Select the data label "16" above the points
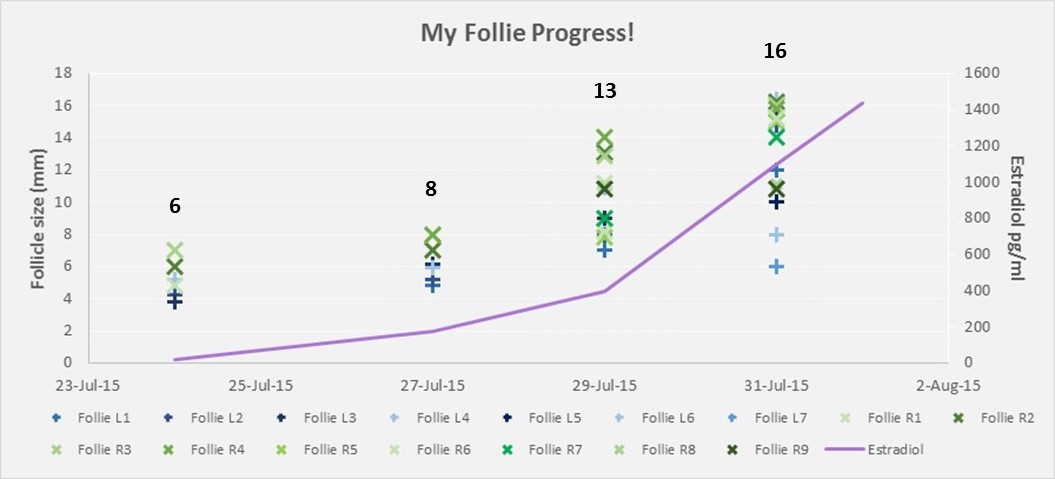Image resolution: width=1055 pixels, height=479 pixels. pyautogui.click(x=775, y=51)
